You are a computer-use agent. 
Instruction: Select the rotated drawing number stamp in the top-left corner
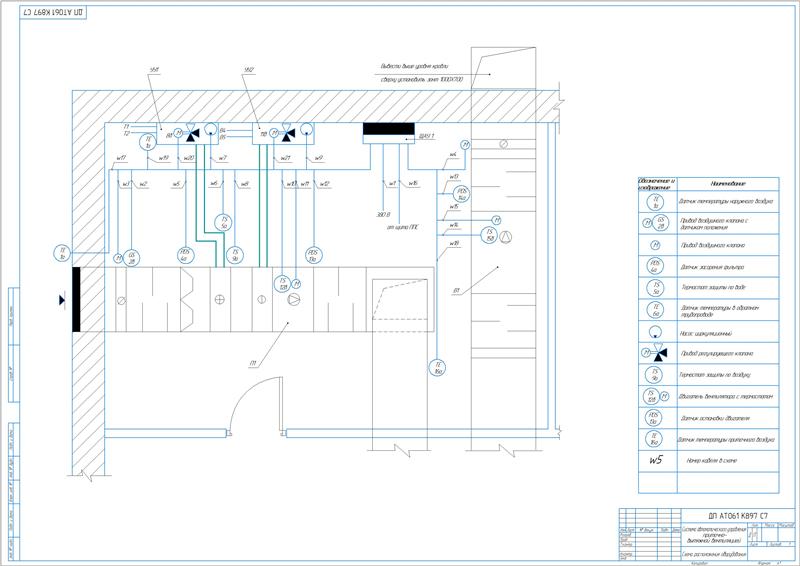(53, 13)
